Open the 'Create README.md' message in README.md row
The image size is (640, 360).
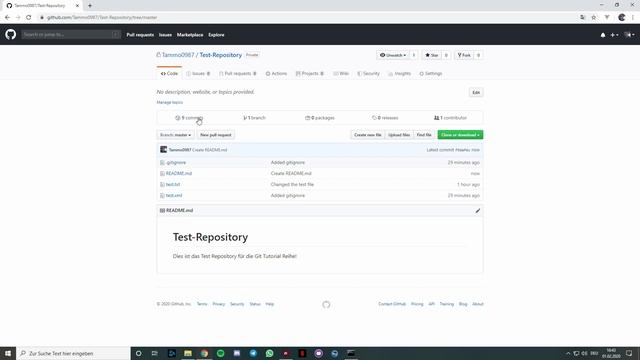[x=291, y=173]
